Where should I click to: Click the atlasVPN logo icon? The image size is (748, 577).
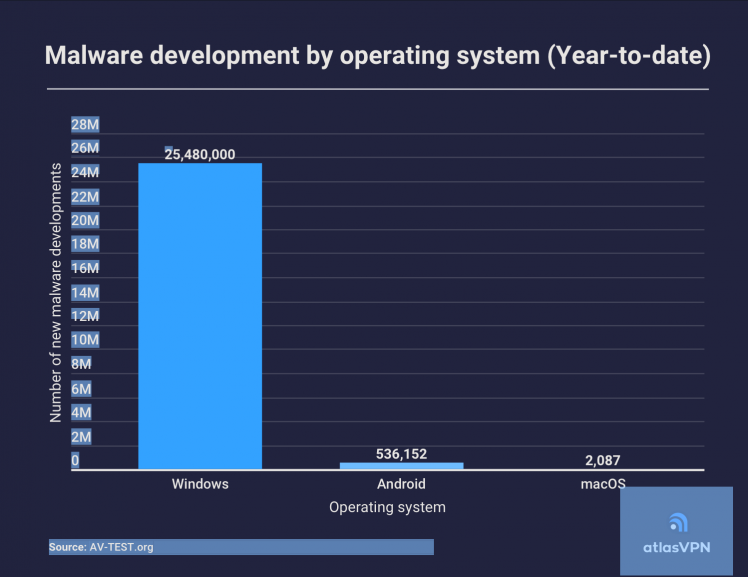[x=677, y=523]
